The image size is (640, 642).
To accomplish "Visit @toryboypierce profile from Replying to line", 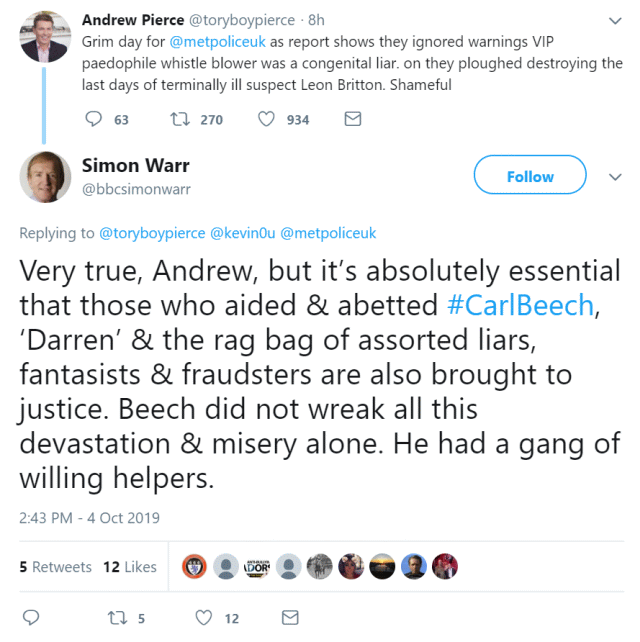I will pos(151,233).
